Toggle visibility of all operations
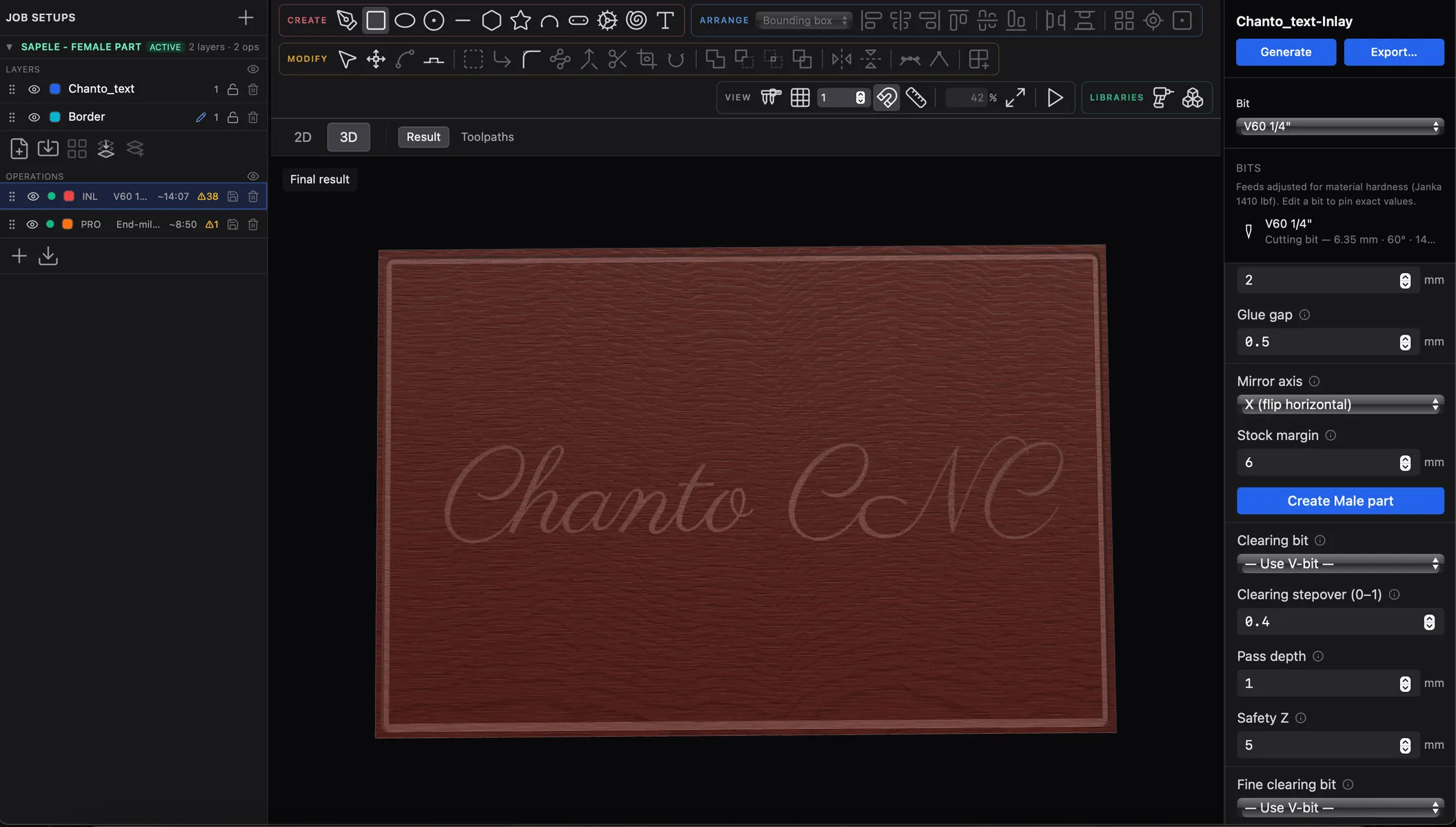Image resolution: width=1456 pixels, height=827 pixels. (x=253, y=176)
